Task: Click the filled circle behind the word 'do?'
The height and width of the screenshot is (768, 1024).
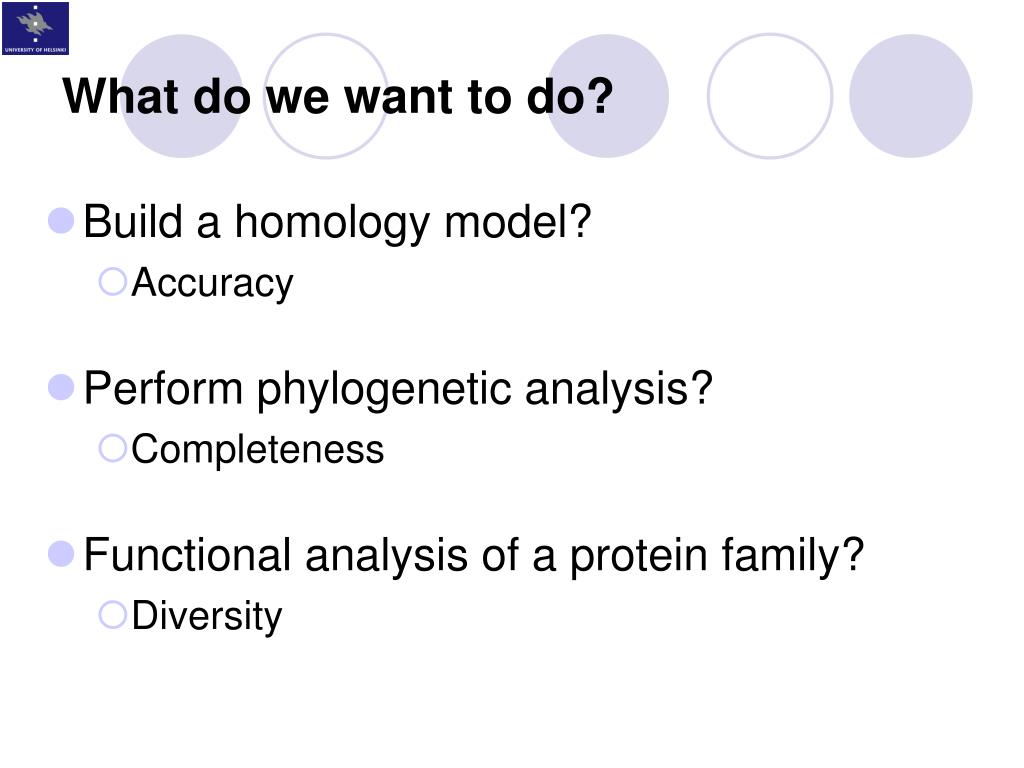Action: [x=607, y=96]
